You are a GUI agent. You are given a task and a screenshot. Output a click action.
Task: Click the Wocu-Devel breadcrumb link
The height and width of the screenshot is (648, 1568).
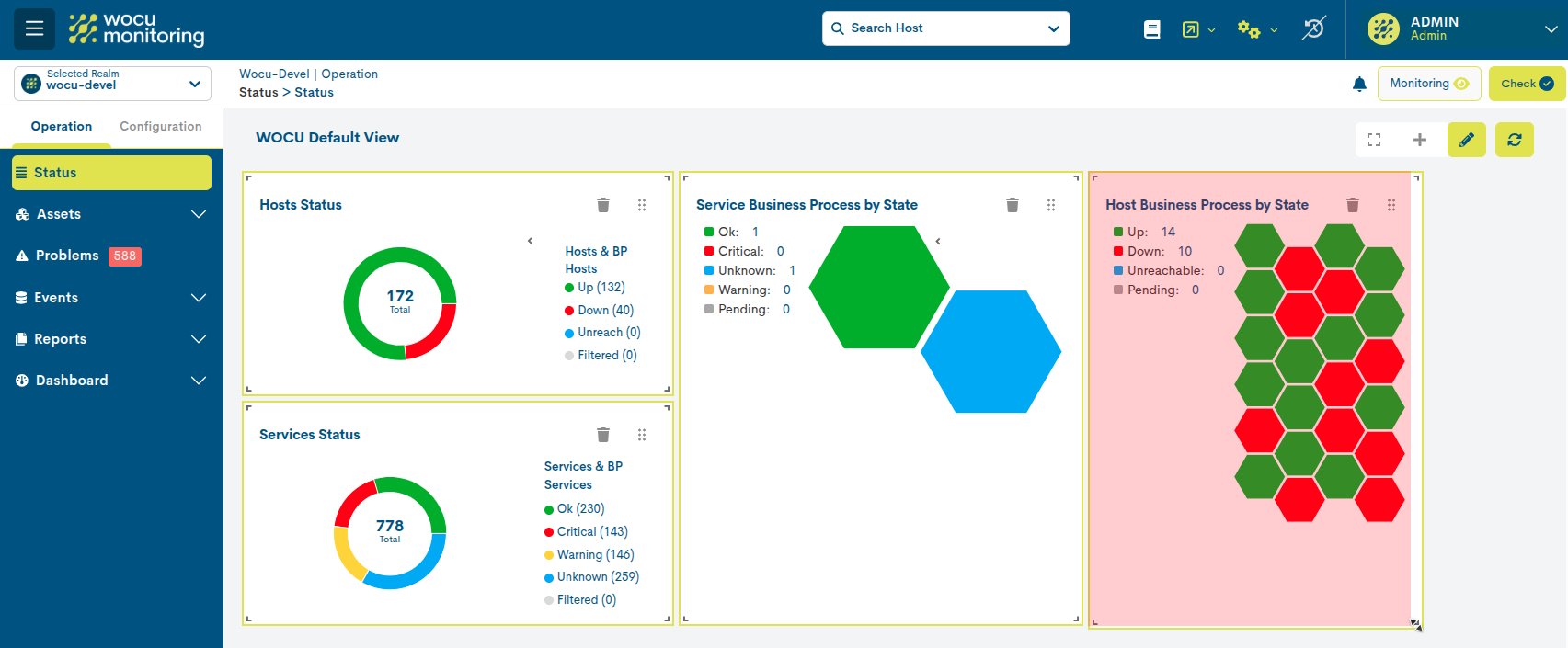(x=274, y=74)
